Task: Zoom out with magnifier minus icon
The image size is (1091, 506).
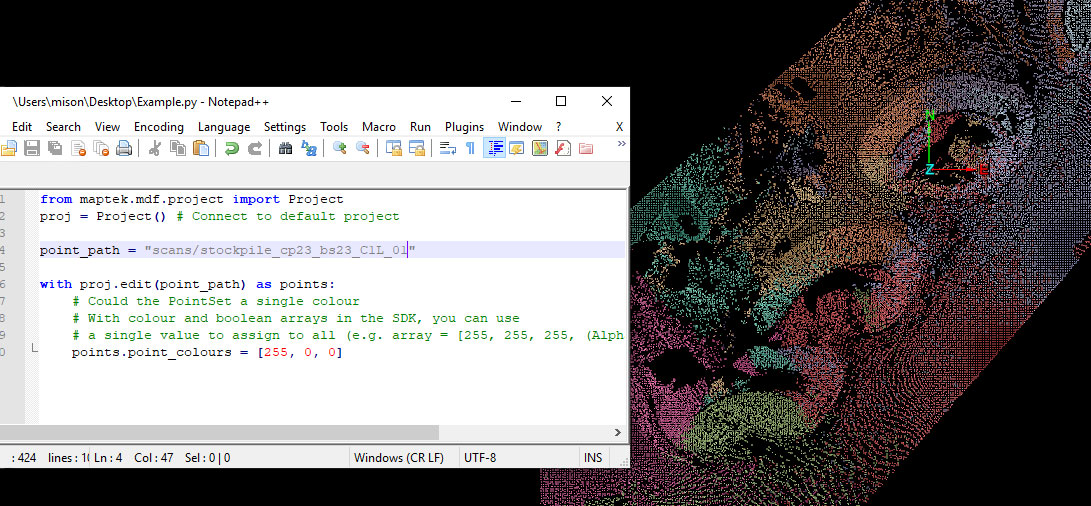Action: click(x=363, y=148)
